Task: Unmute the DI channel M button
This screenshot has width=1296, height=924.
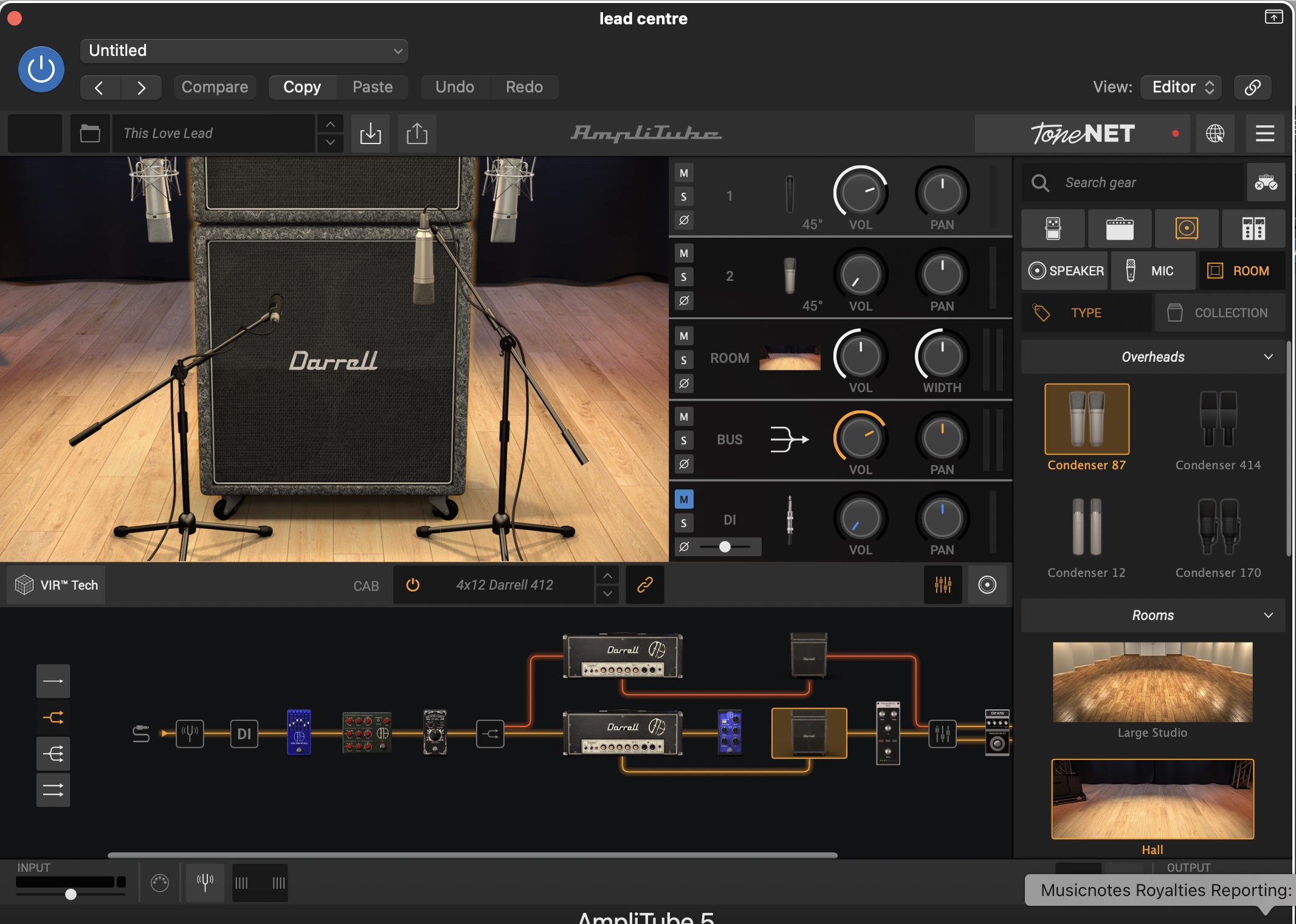Action: click(x=684, y=500)
